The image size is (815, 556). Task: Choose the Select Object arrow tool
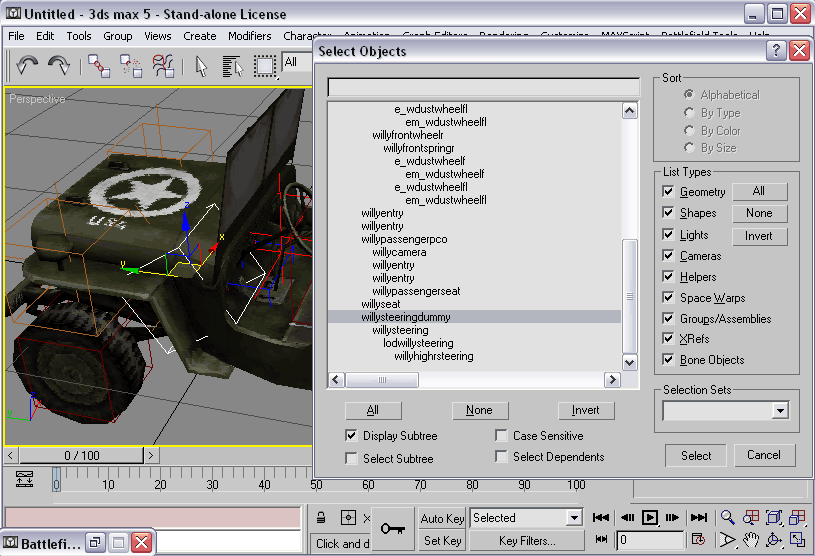201,67
